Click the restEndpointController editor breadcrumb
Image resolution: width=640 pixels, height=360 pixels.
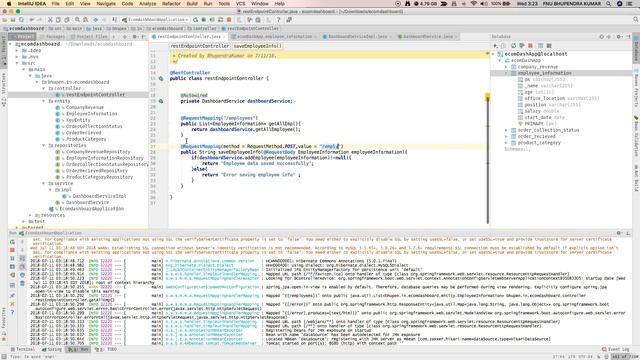coord(200,46)
